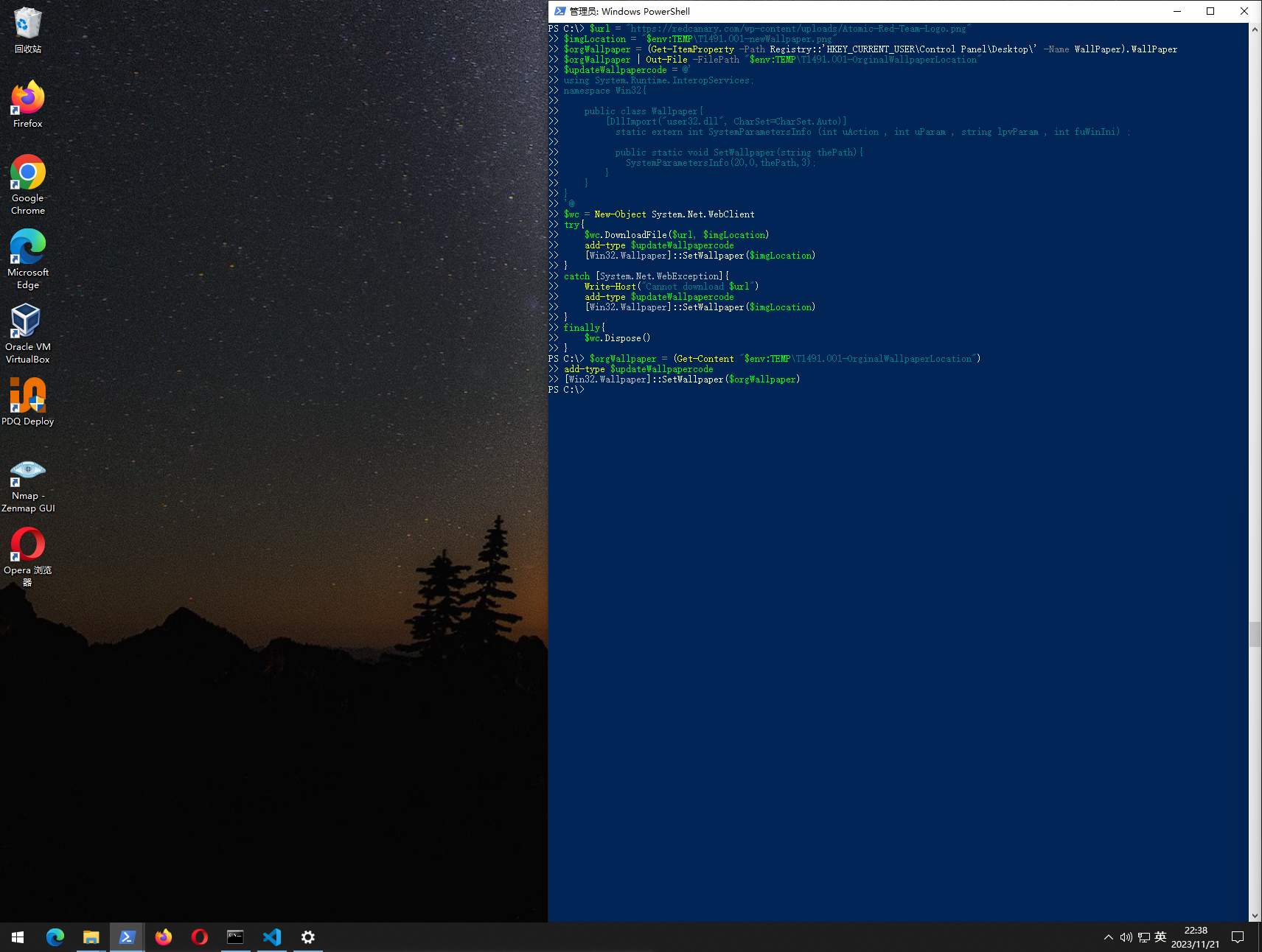This screenshot has width=1262, height=952.
Task: Open Firefox from the taskbar
Action: (163, 937)
